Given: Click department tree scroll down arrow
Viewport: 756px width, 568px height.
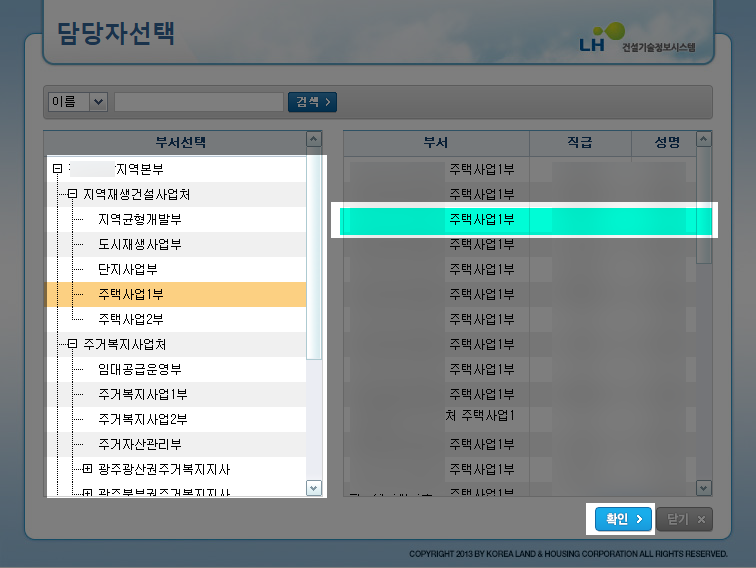Looking at the screenshot, I should coord(314,488).
